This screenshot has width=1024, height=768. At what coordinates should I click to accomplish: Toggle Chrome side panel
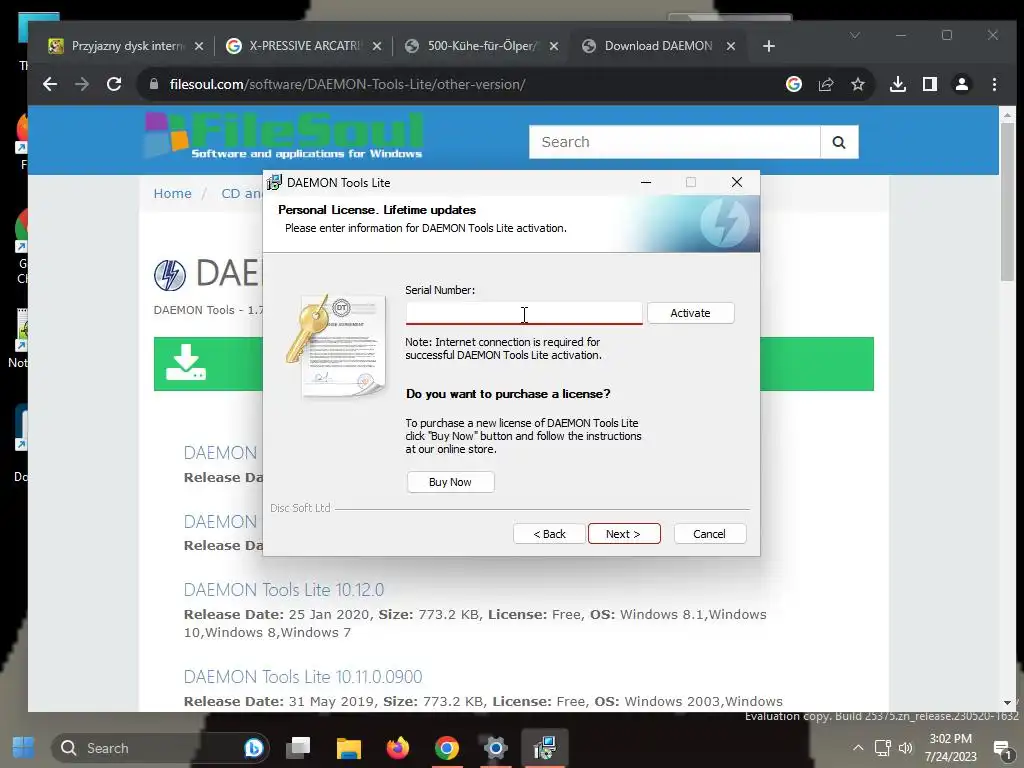pyautogui.click(x=930, y=84)
